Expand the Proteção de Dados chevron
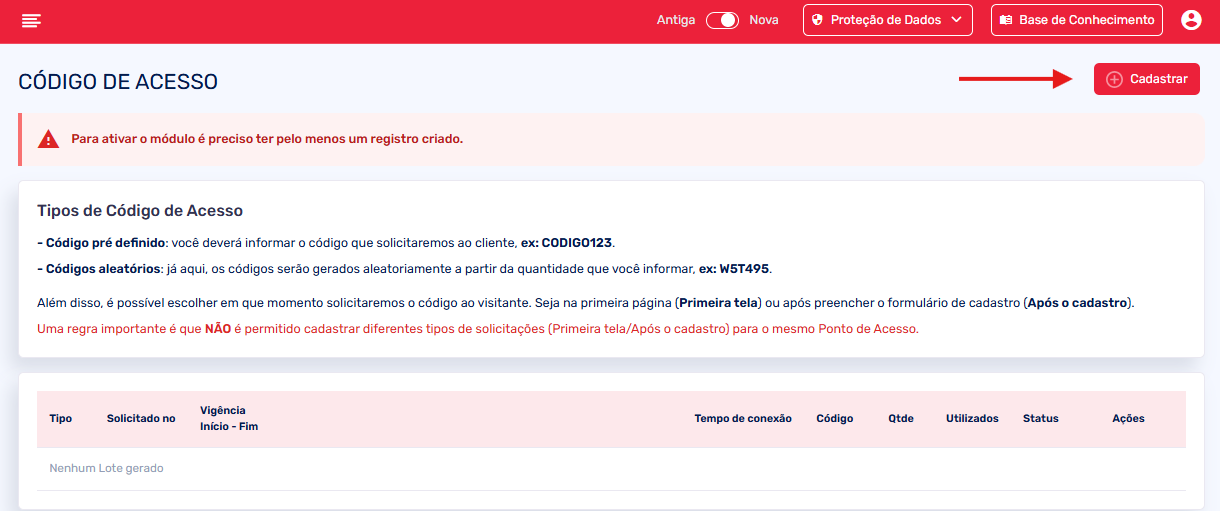The height and width of the screenshot is (511, 1220). coord(956,20)
